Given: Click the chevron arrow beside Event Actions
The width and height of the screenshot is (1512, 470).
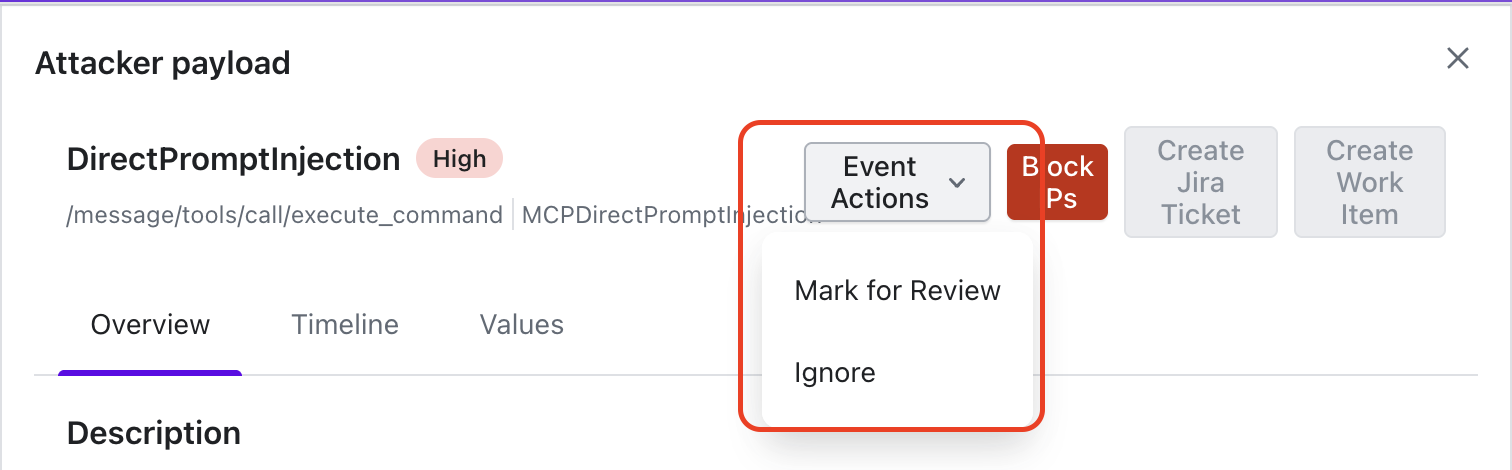Looking at the screenshot, I should (957, 183).
